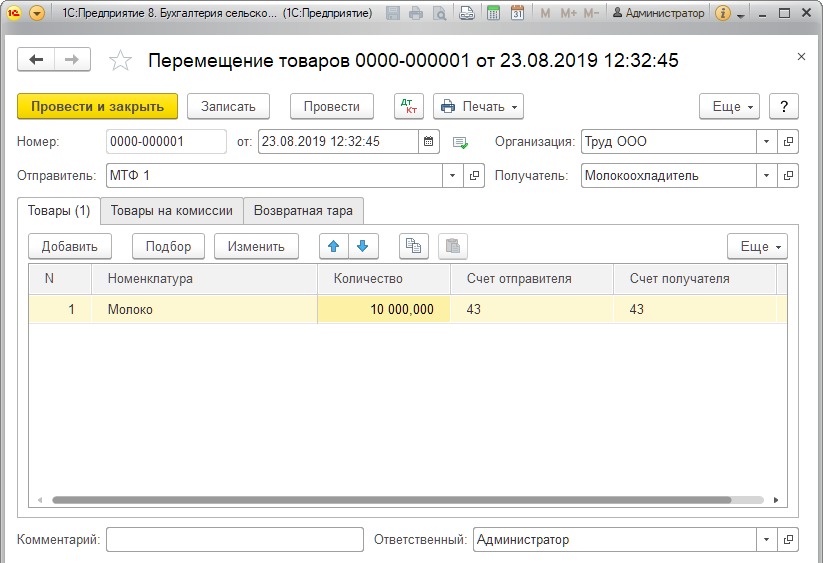Go forward with the right arrow button

pyautogui.click(x=72, y=60)
